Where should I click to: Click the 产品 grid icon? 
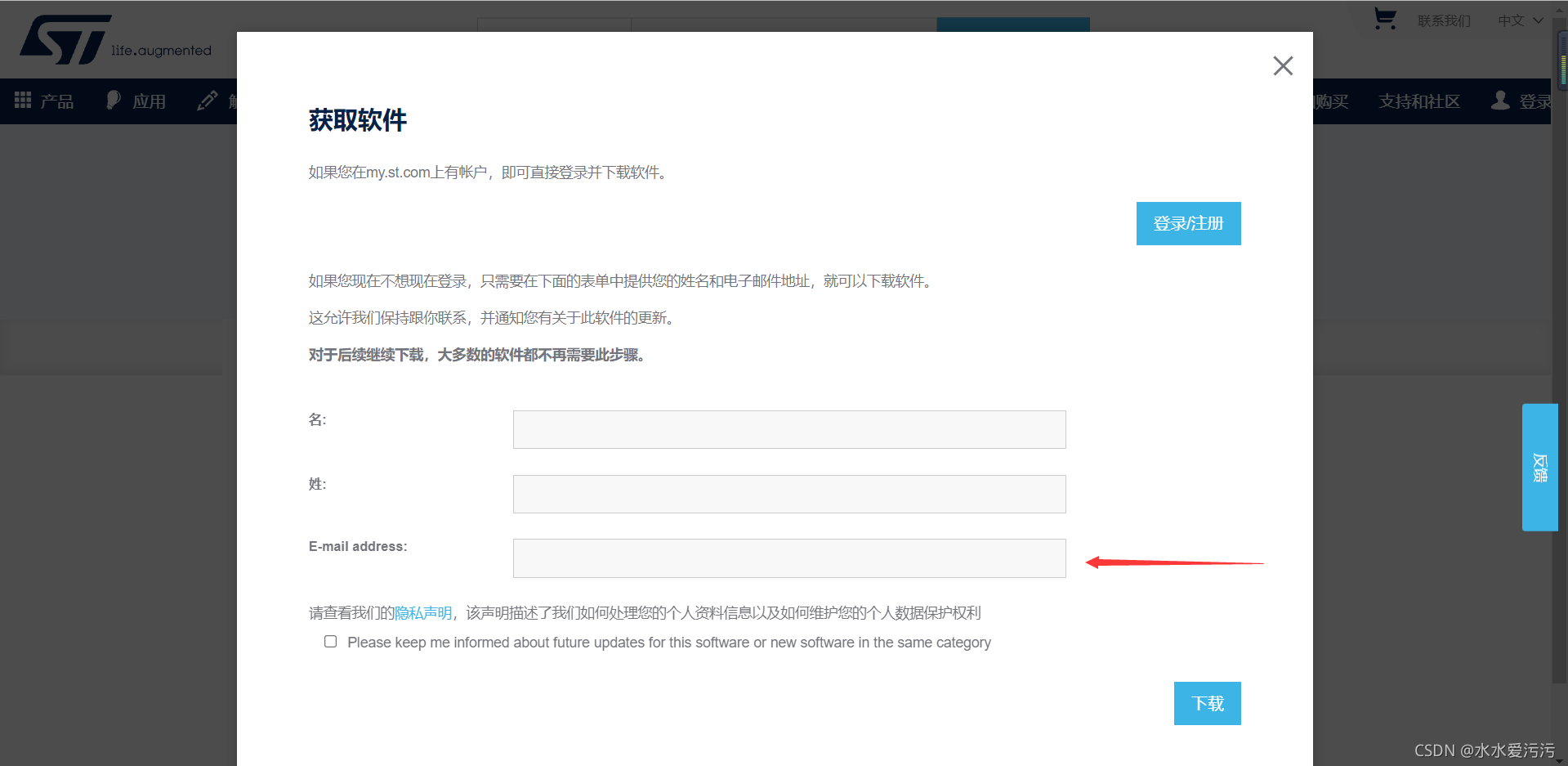tap(23, 100)
